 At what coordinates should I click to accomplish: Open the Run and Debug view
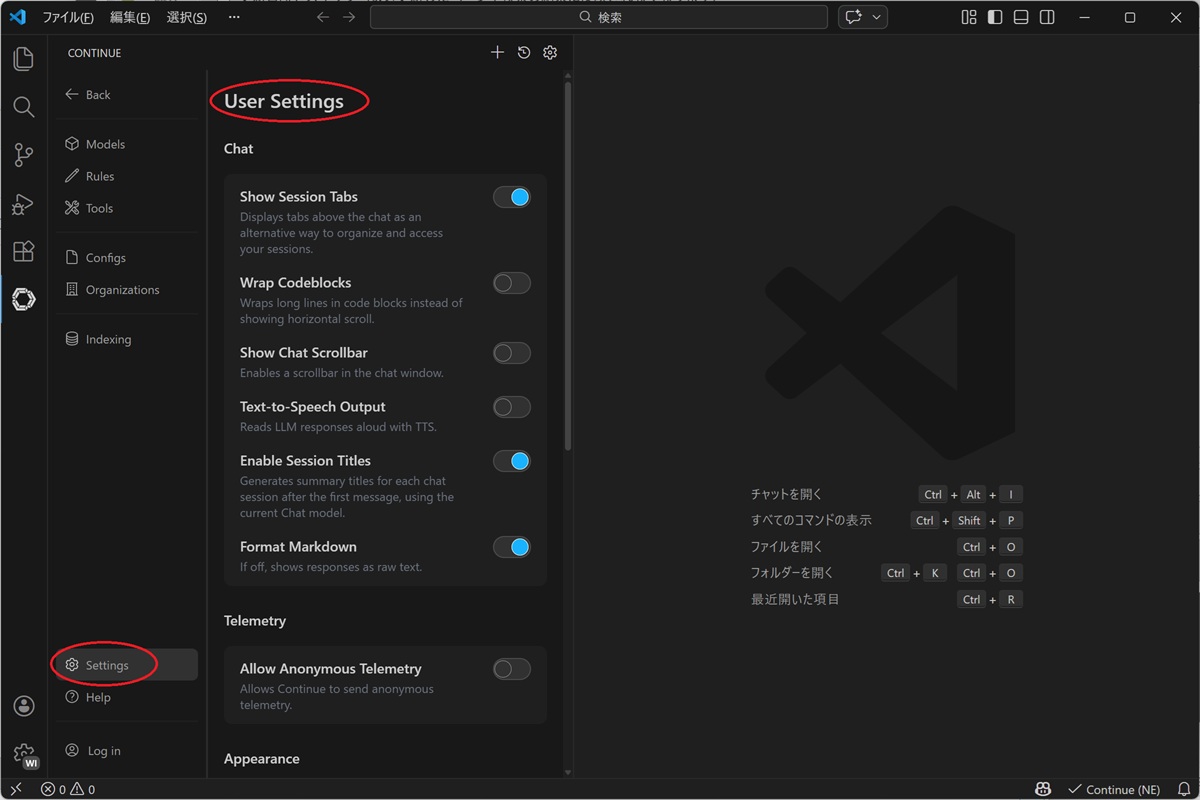coord(23,204)
